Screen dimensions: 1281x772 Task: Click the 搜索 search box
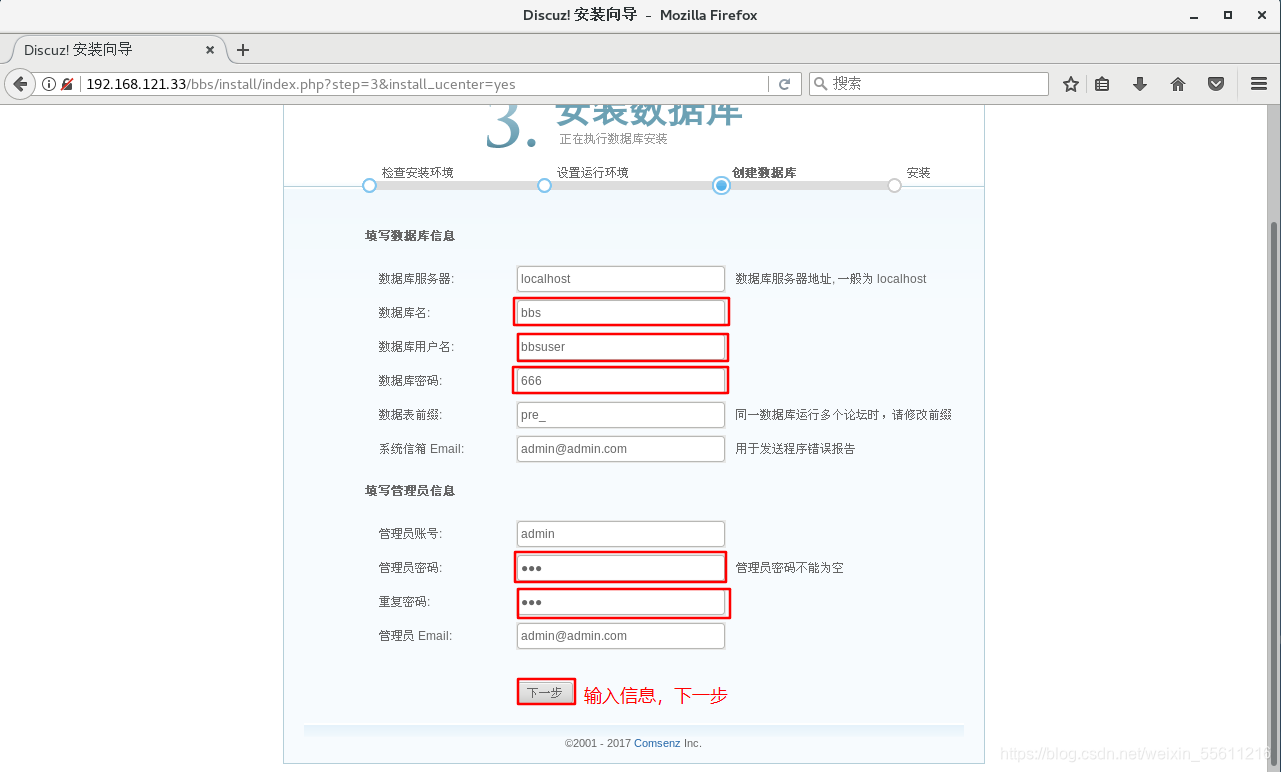click(x=928, y=84)
